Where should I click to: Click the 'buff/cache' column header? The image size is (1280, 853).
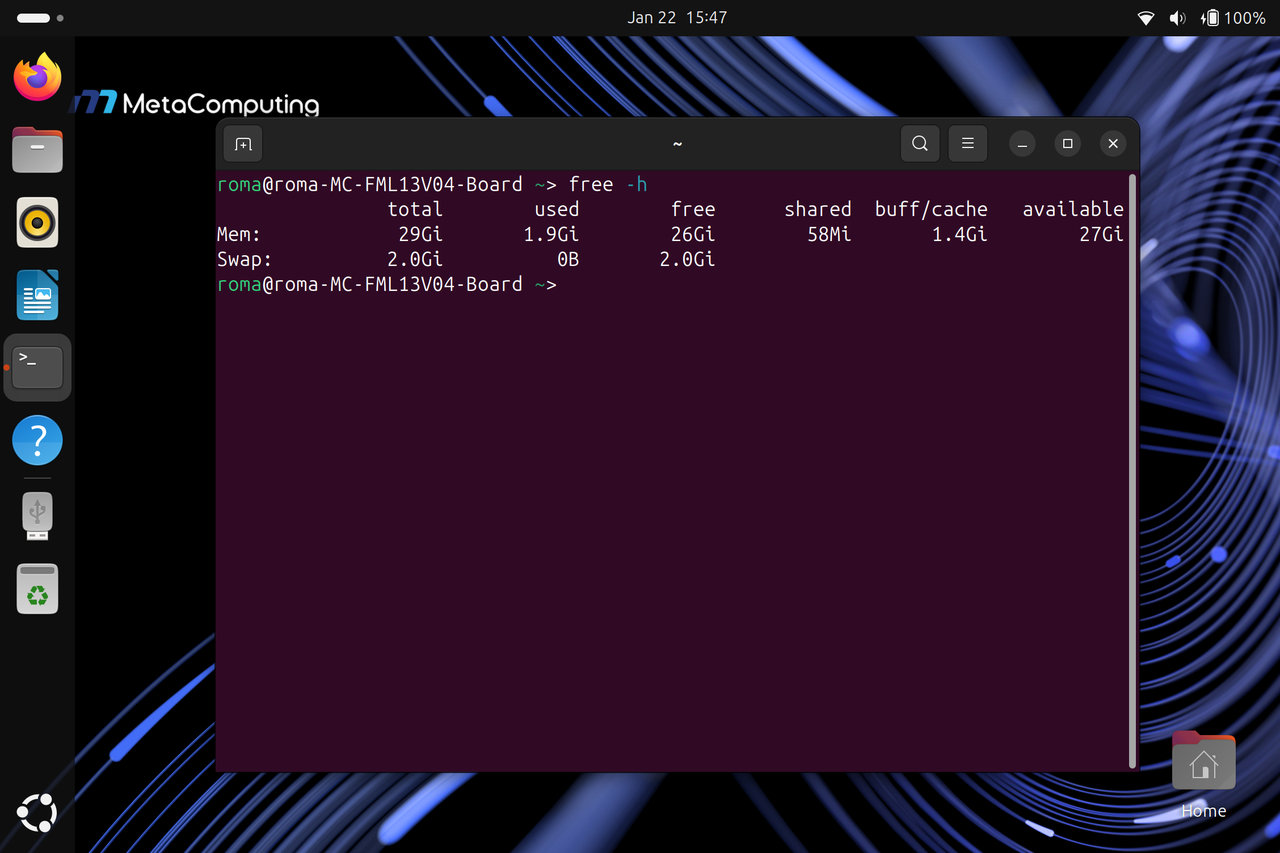(931, 209)
